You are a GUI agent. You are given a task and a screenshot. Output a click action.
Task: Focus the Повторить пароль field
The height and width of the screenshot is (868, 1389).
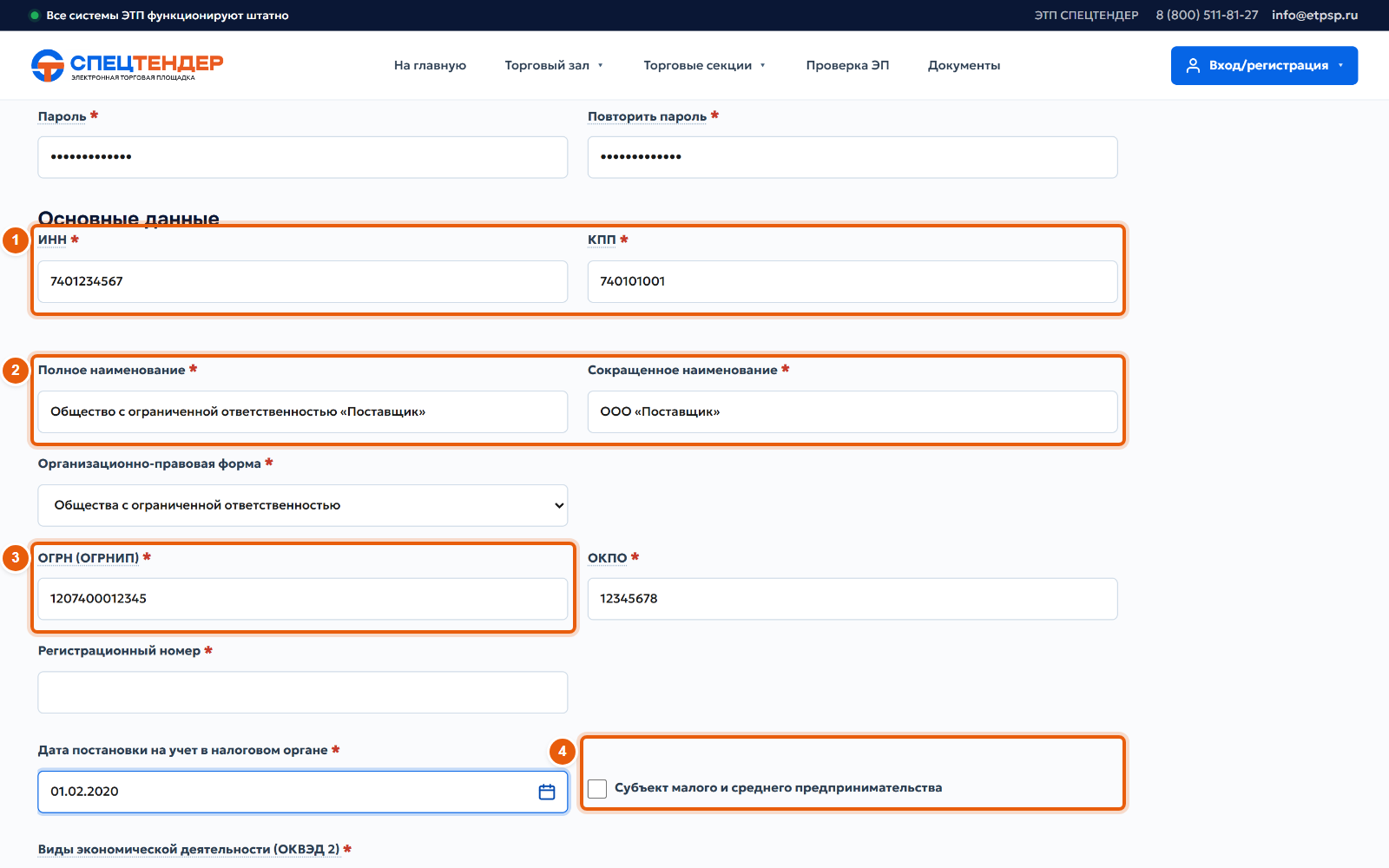pyautogui.click(x=852, y=157)
